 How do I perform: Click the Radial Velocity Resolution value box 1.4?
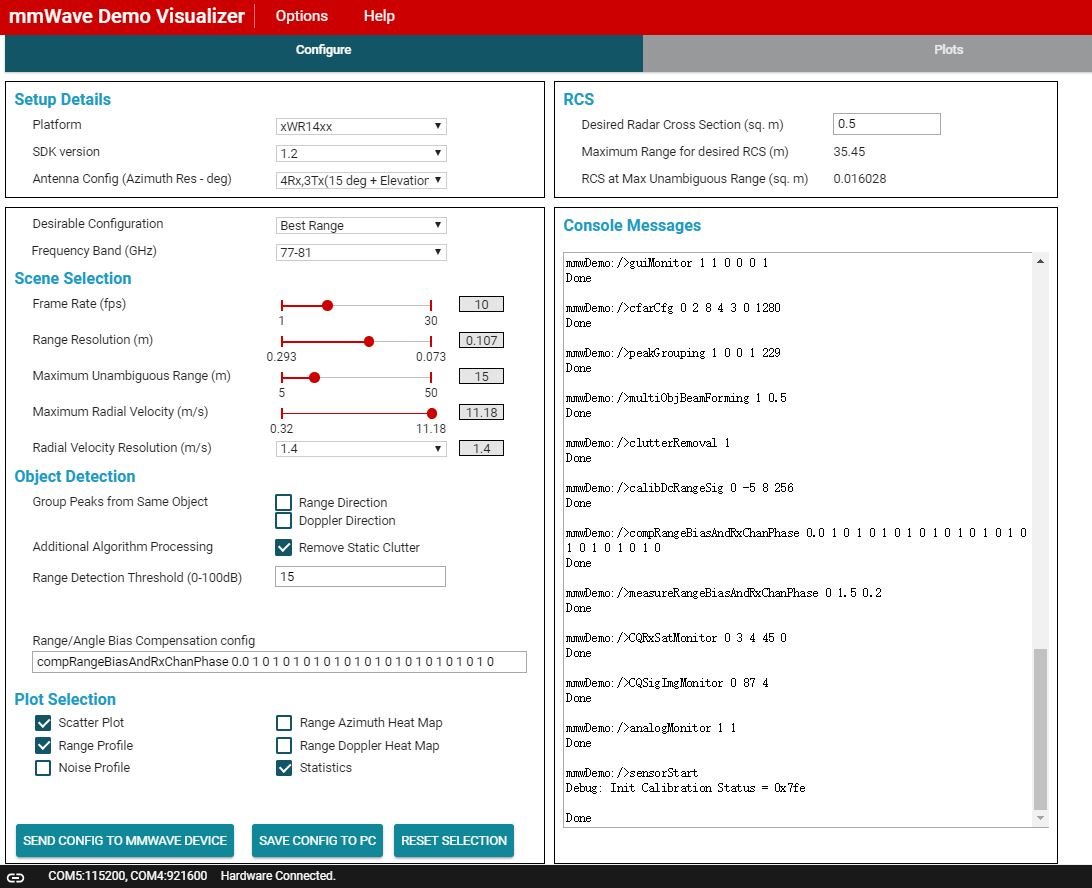point(481,449)
